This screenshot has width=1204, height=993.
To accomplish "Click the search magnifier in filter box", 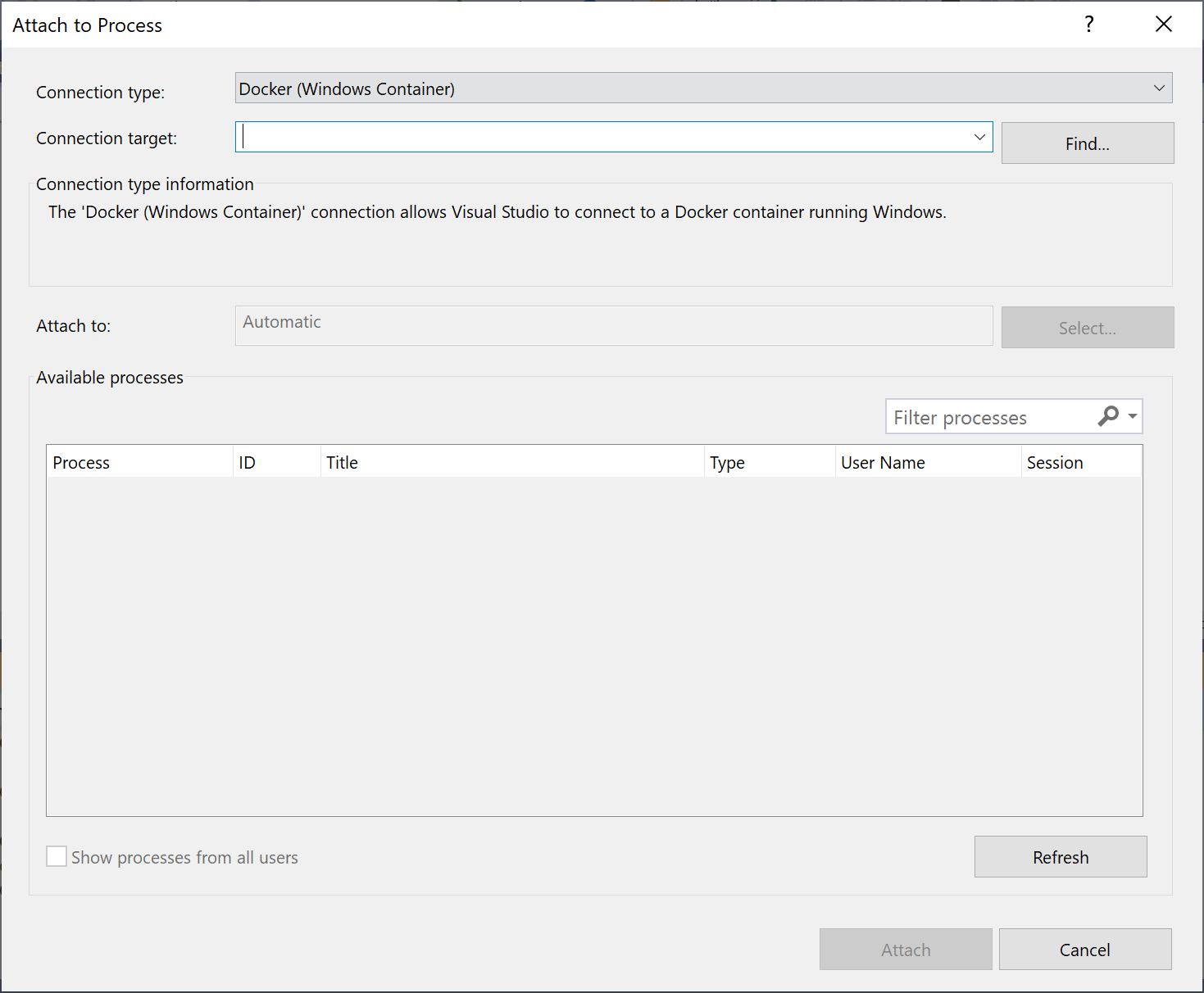I will (1108, 416).
